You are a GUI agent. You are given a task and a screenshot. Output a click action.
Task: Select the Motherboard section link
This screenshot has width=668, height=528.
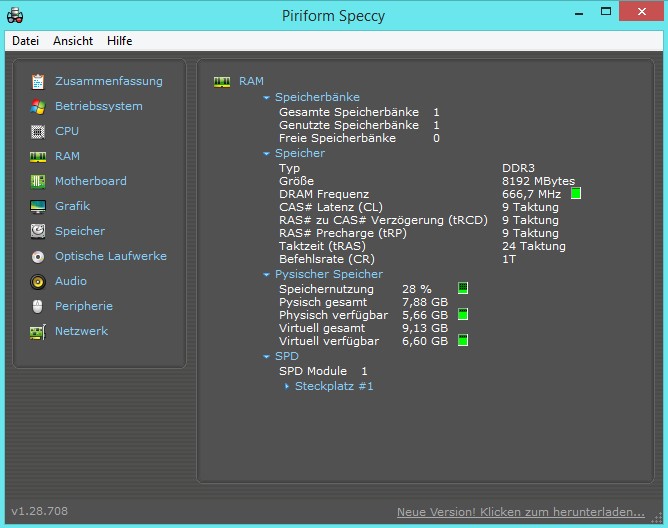pos(91,181)
